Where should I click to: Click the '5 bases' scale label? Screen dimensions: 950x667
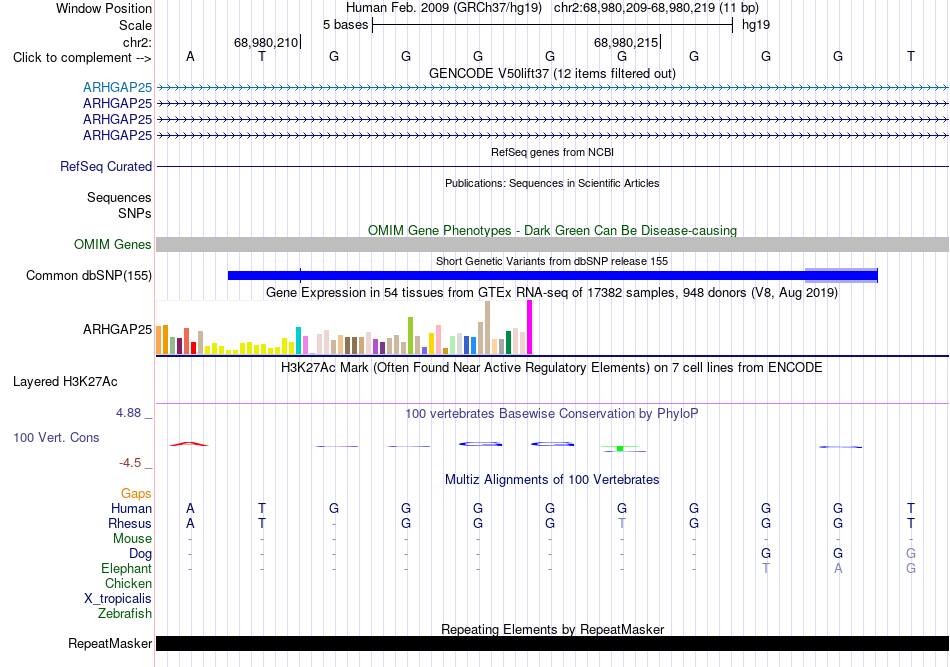coord(345,25)
